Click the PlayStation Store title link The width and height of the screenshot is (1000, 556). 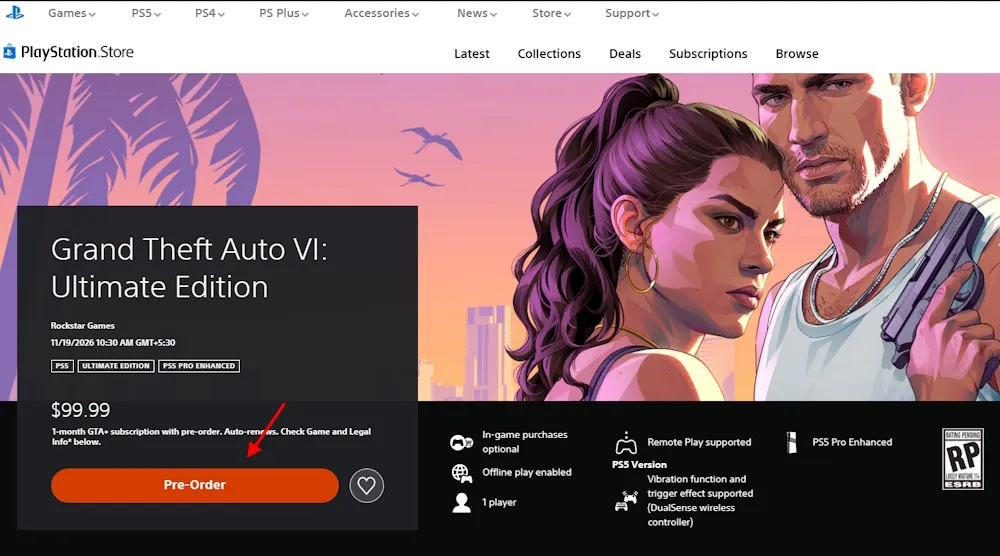77,52
